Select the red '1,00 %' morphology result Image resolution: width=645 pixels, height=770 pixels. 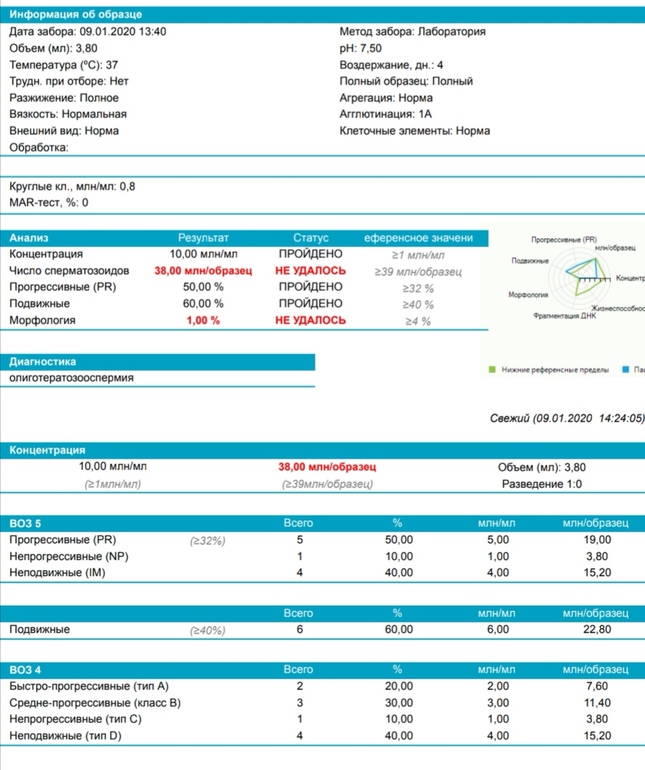[x=203, y=320]
